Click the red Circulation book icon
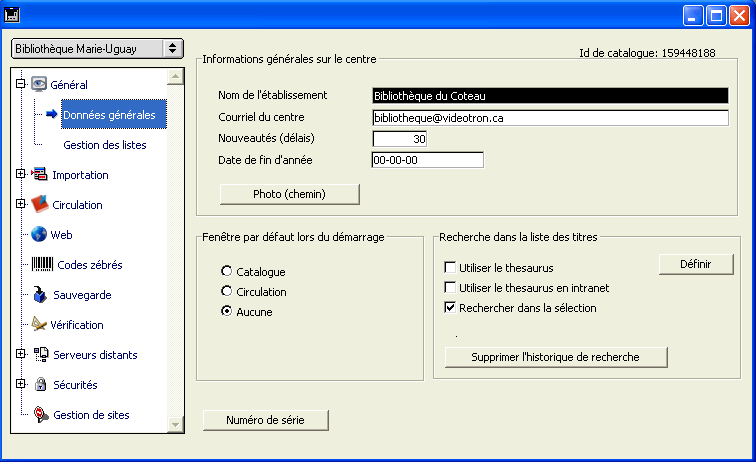756x462 pixels. [39, 205]
